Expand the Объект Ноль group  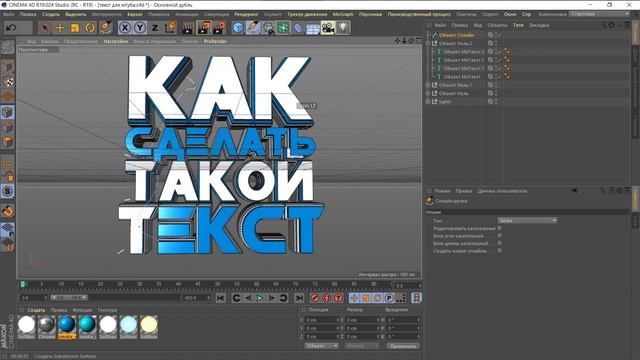tap(428, 93)
